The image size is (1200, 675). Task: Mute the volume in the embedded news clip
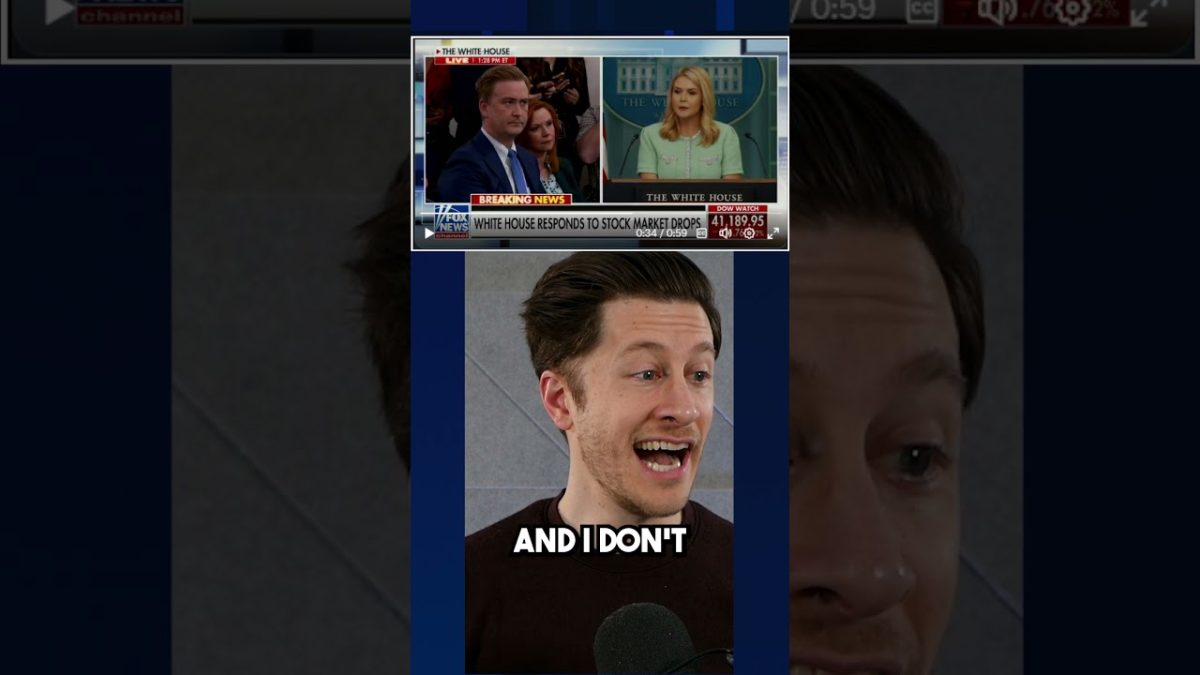[x=724, y=233]
